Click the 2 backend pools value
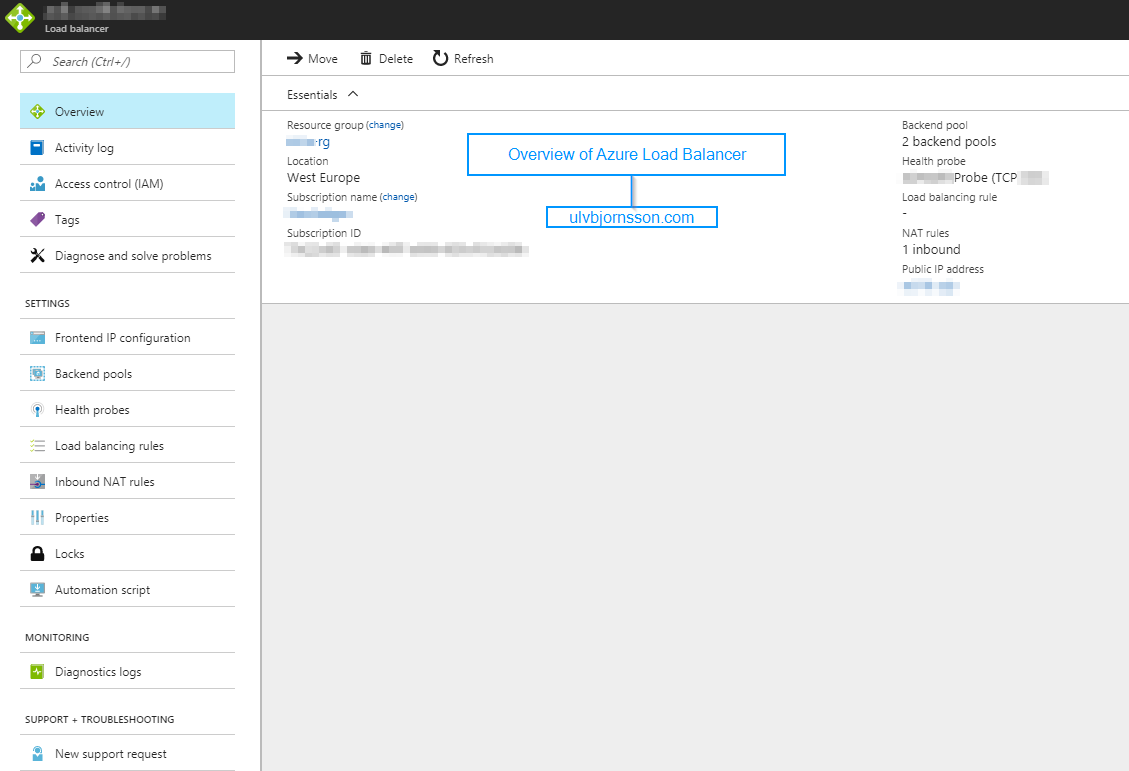The width and height of the screenshot is (1129, 771). pos(949,142)
